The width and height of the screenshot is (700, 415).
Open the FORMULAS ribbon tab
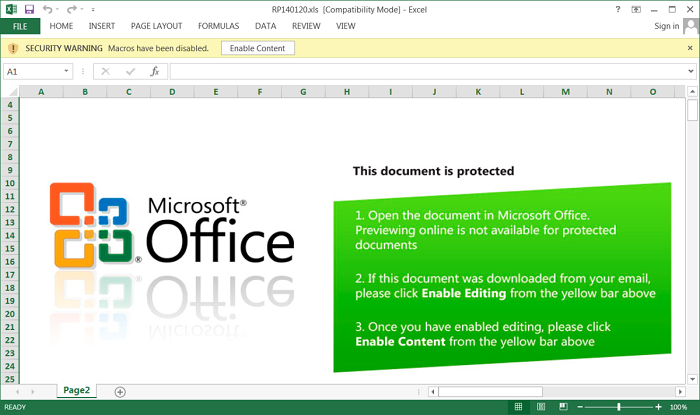click(x=218, y=26)
